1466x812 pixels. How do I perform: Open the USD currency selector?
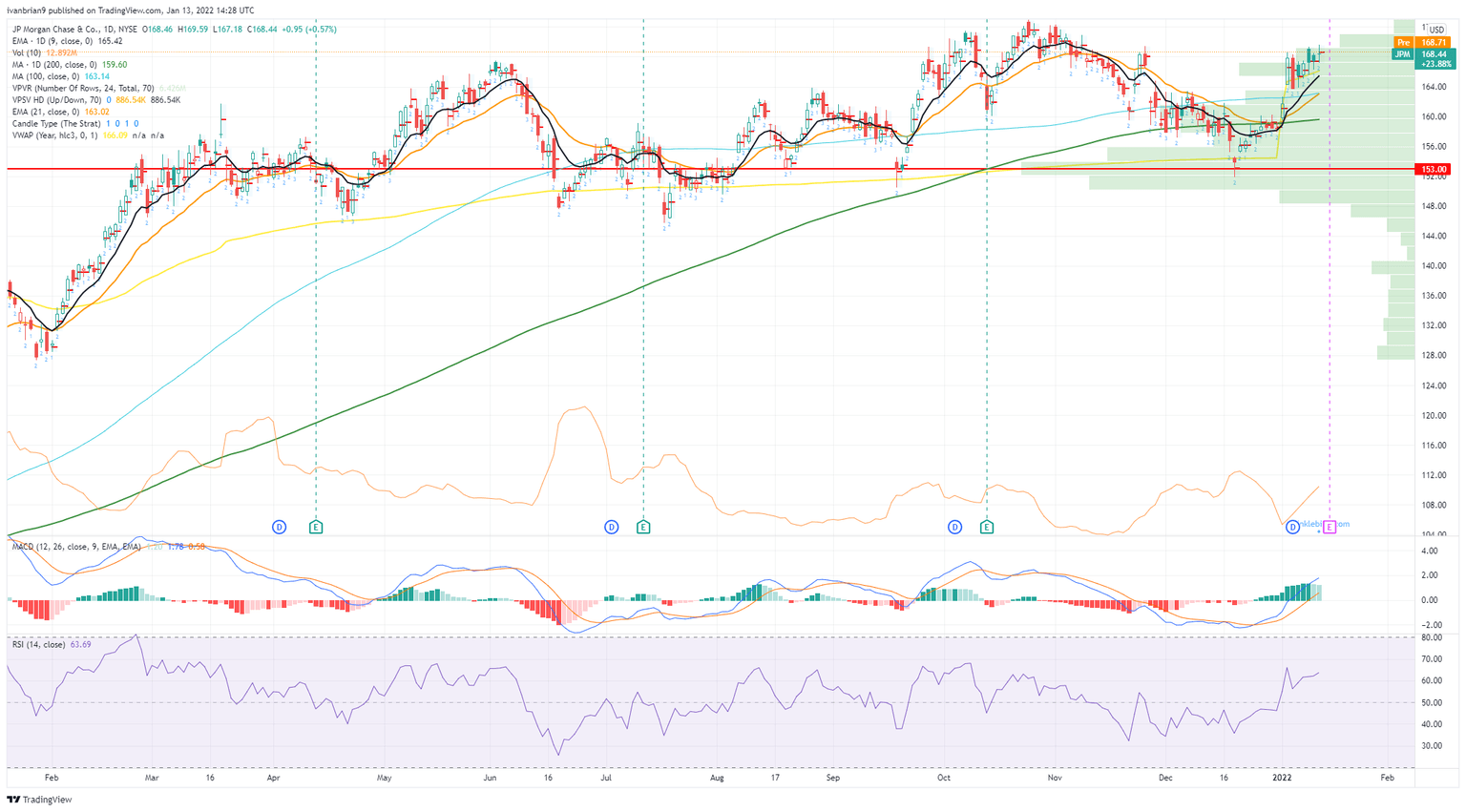(x=1435, y=30)
